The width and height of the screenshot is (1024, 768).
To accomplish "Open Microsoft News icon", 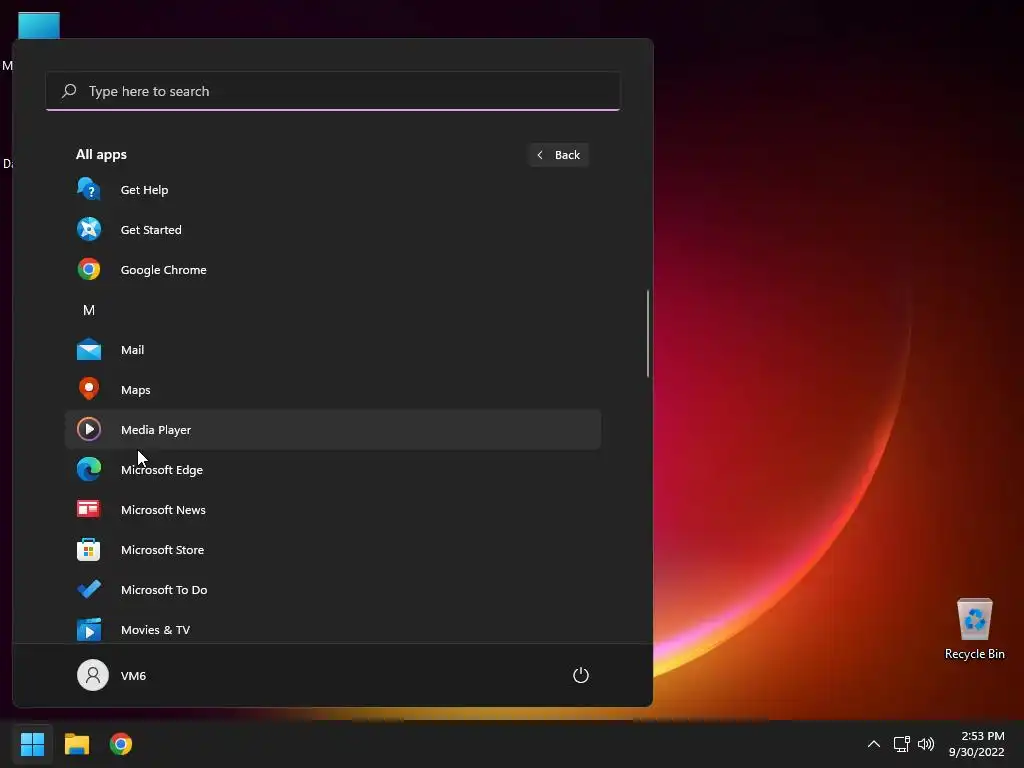I will pyautogui.click(x=89, y=509).
